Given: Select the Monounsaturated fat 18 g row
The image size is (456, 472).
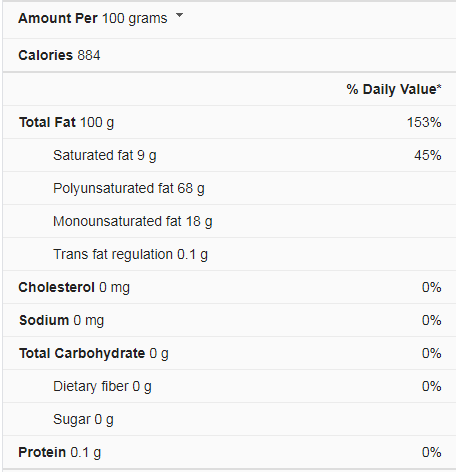Looking at the screenshot, I should pyautogui.click(x=229, y=221).
